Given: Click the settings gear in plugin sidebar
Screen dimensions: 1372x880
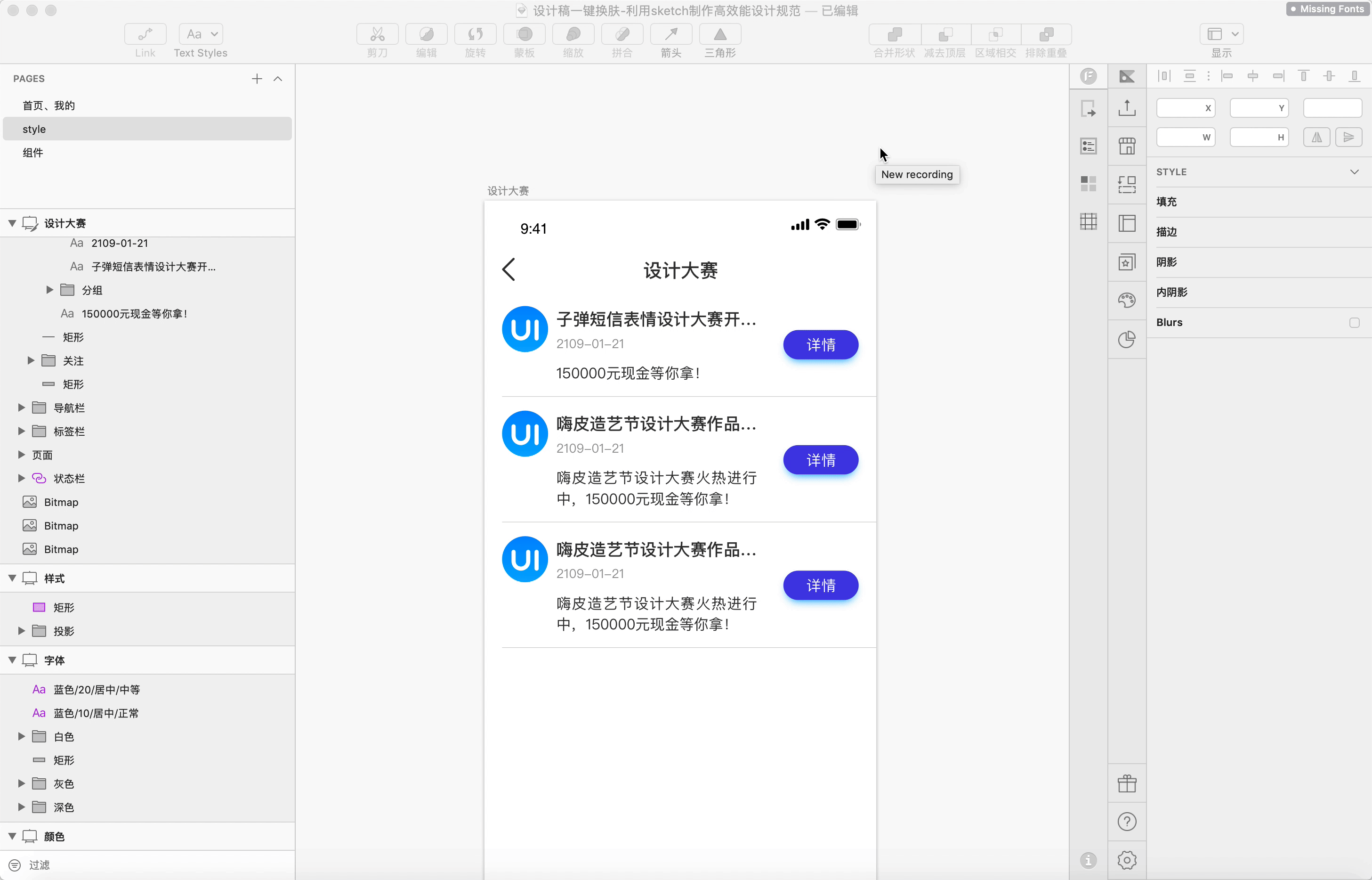Looking at the screenshot, I should [x=1127, y=860].
